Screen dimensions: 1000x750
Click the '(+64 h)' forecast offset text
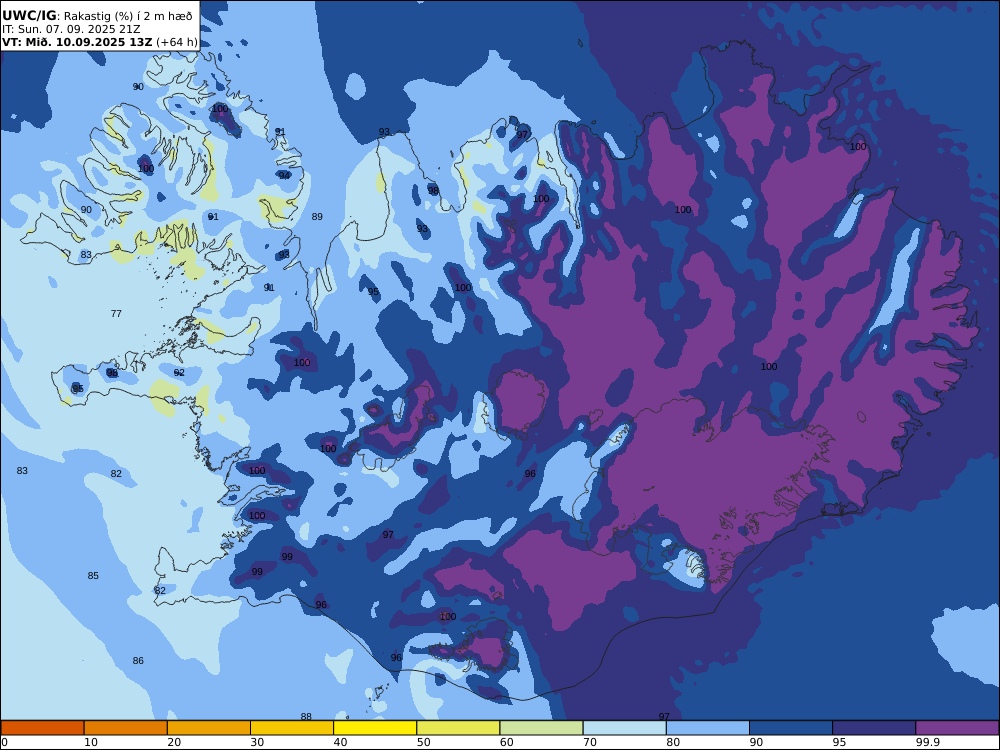click(x=177, y=43)
